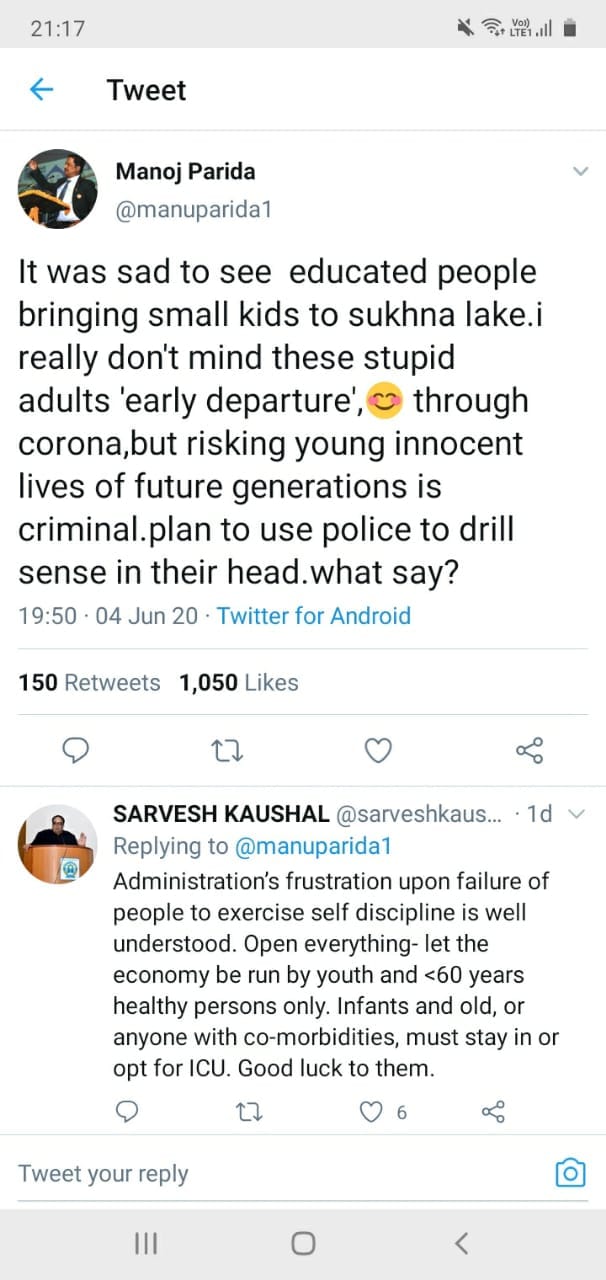This screenshot has width=606, height=1280.
Task: Like Sarvesh Kaushal's reply with the heart
Action: [371, 1111]
